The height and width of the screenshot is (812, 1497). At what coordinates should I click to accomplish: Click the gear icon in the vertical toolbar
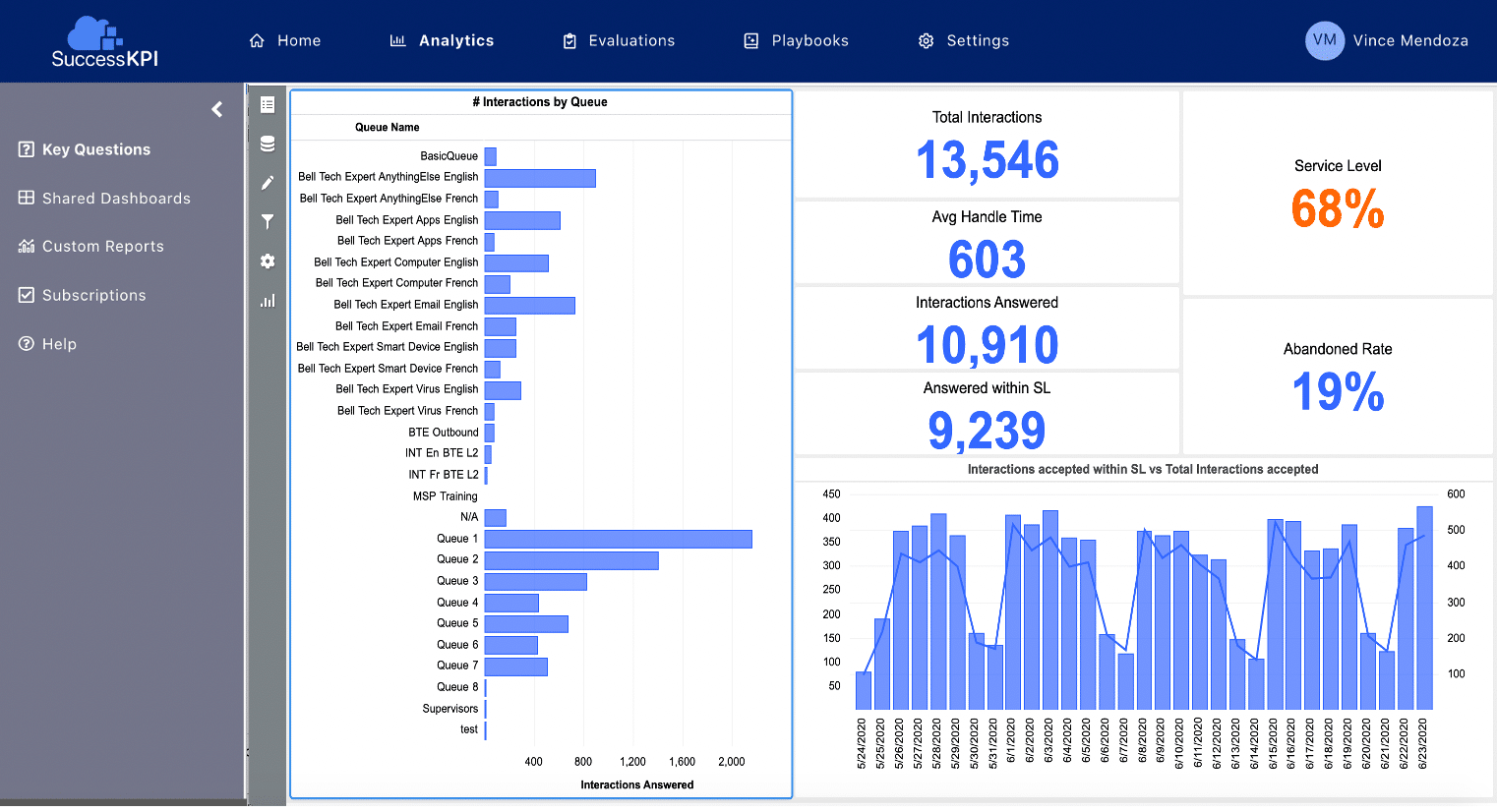[267, 261]
